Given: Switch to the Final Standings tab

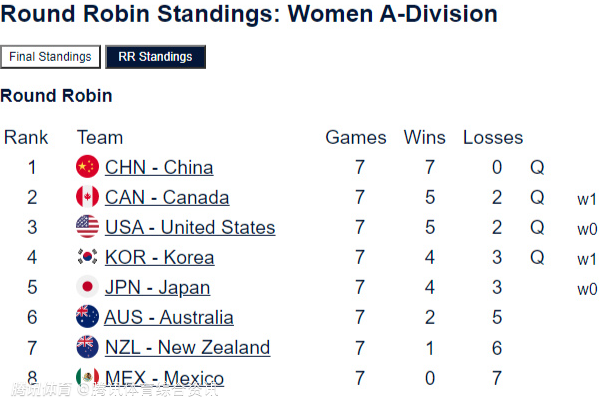Looking at the screenshot, I should pos(50,57).
